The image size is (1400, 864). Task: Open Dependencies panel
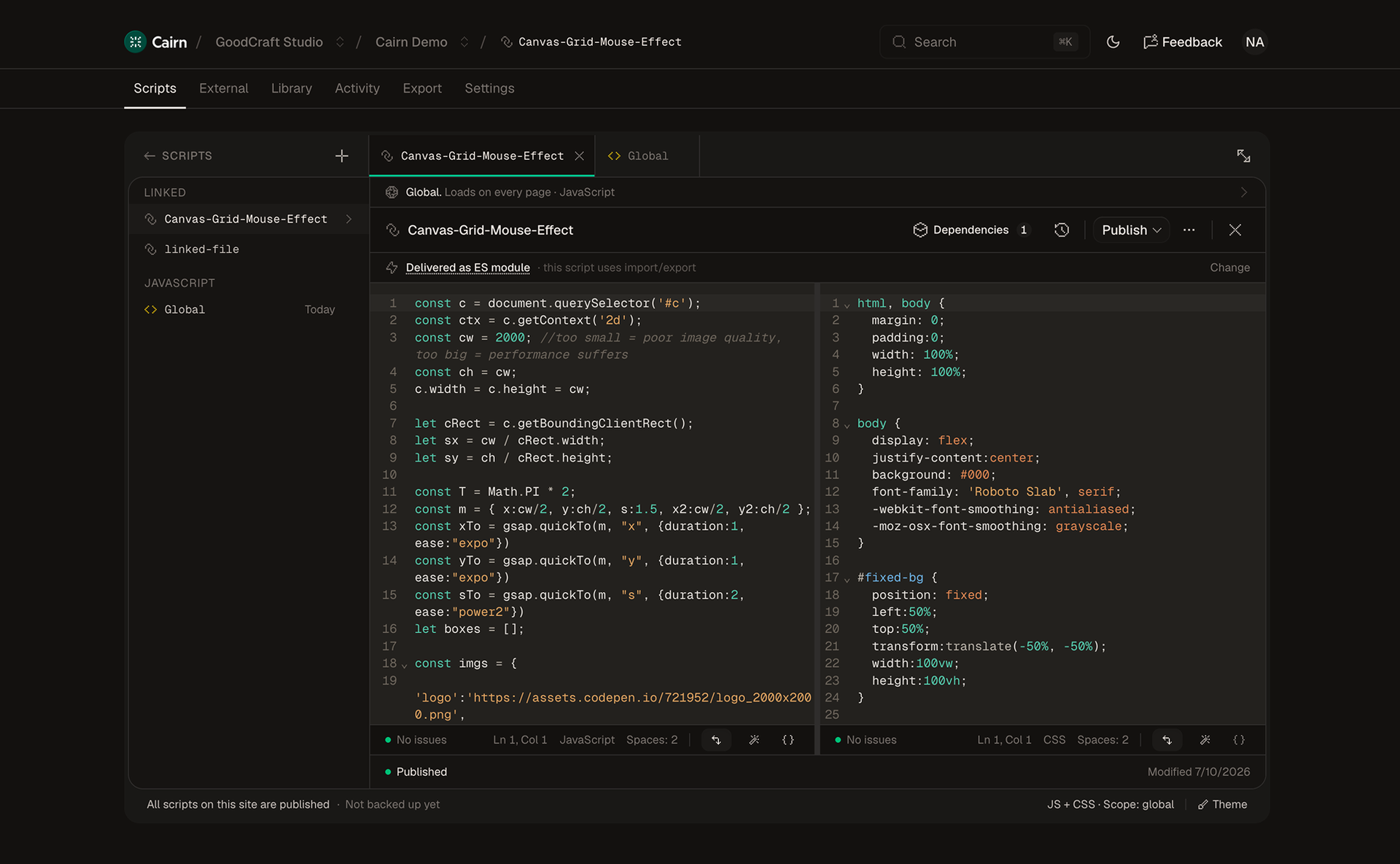tap(971, 230)
